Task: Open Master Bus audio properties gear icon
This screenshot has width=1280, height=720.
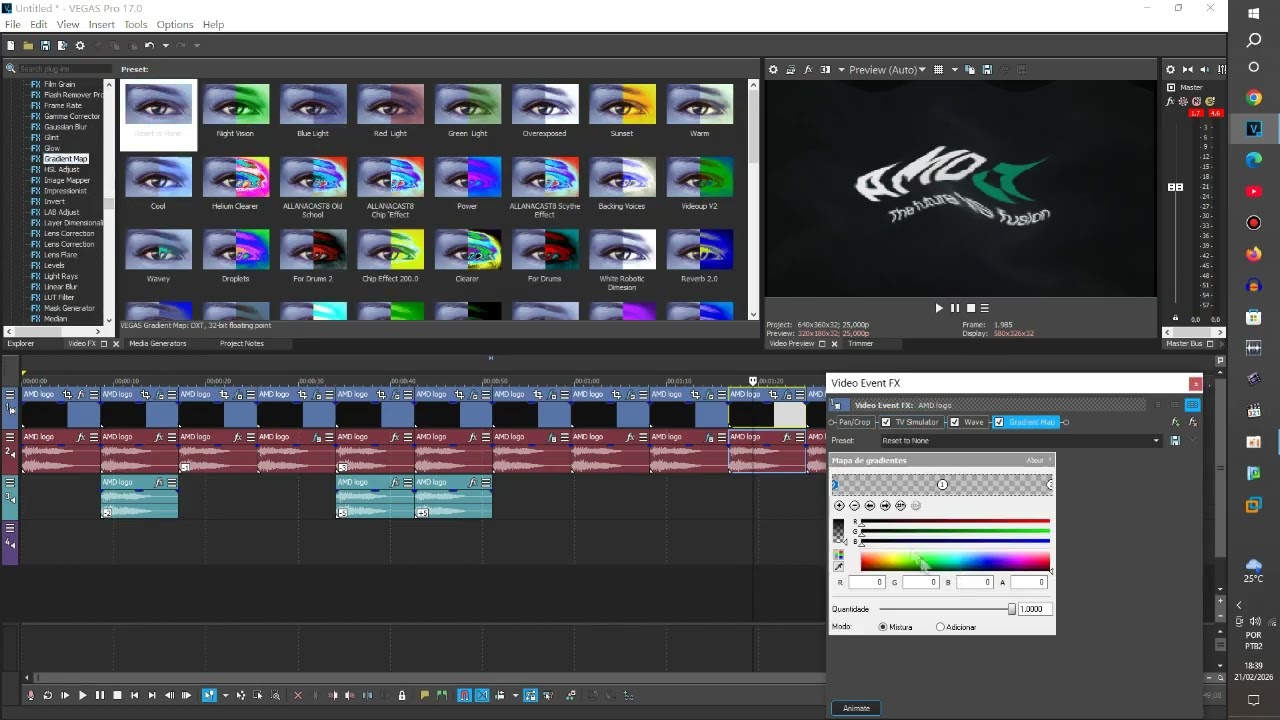Action: [x=1170, y=69]
